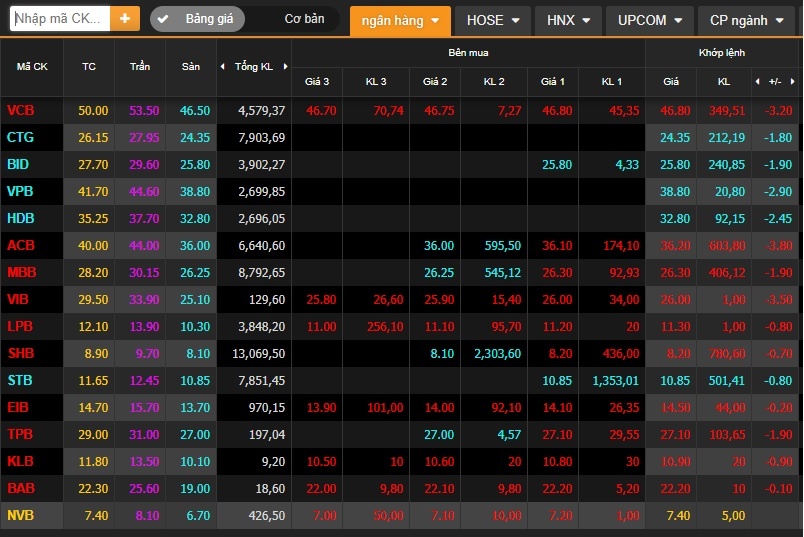Click the Mã CK column header
The image size is (804, 537).
point(32,67)
